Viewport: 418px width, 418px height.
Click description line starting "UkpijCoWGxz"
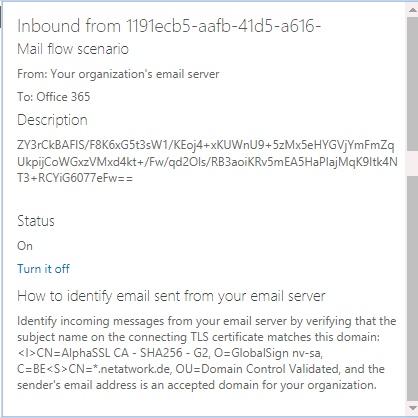(207, 162)
